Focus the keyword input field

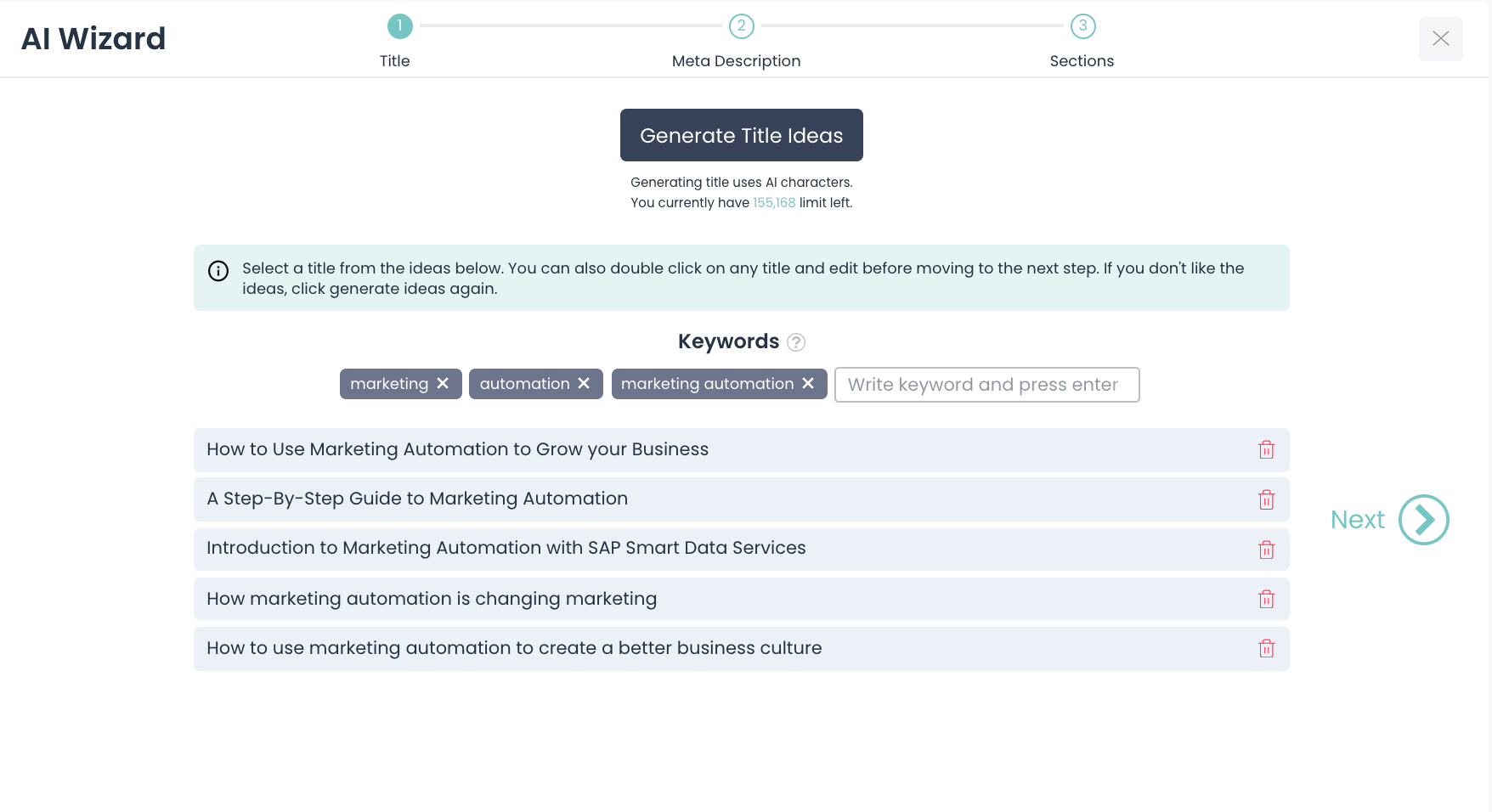pyautogui.click(x=986, y=385)
